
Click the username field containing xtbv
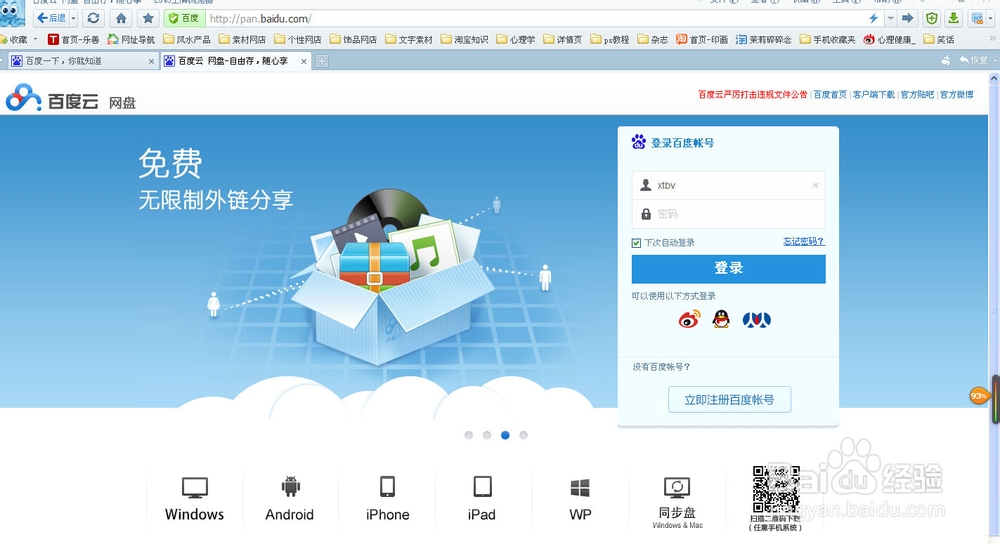pos(728,185)
